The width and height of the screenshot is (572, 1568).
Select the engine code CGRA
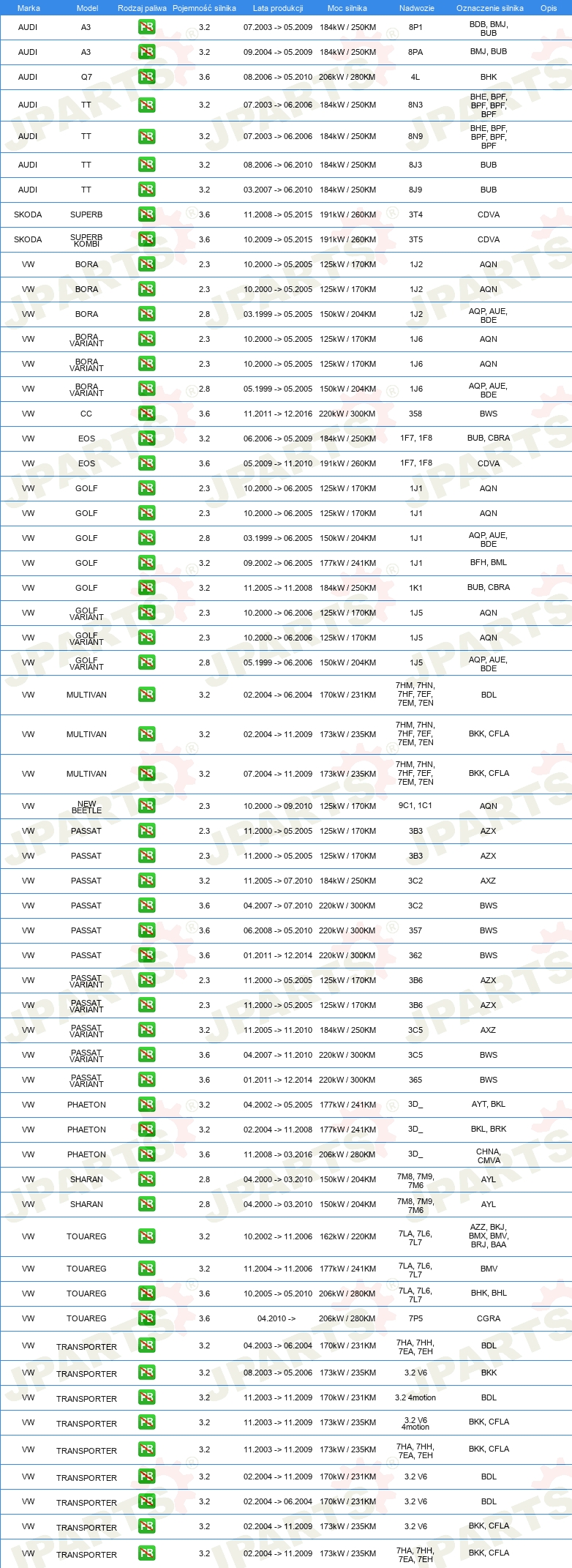pyautogui.click(x=489, y=1318)
